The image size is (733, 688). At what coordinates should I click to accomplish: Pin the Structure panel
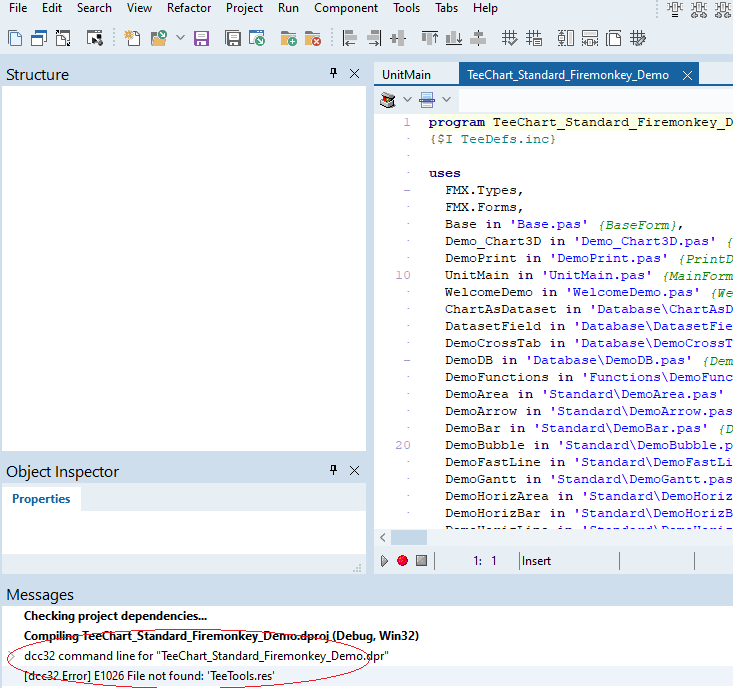tap(333, 73)
